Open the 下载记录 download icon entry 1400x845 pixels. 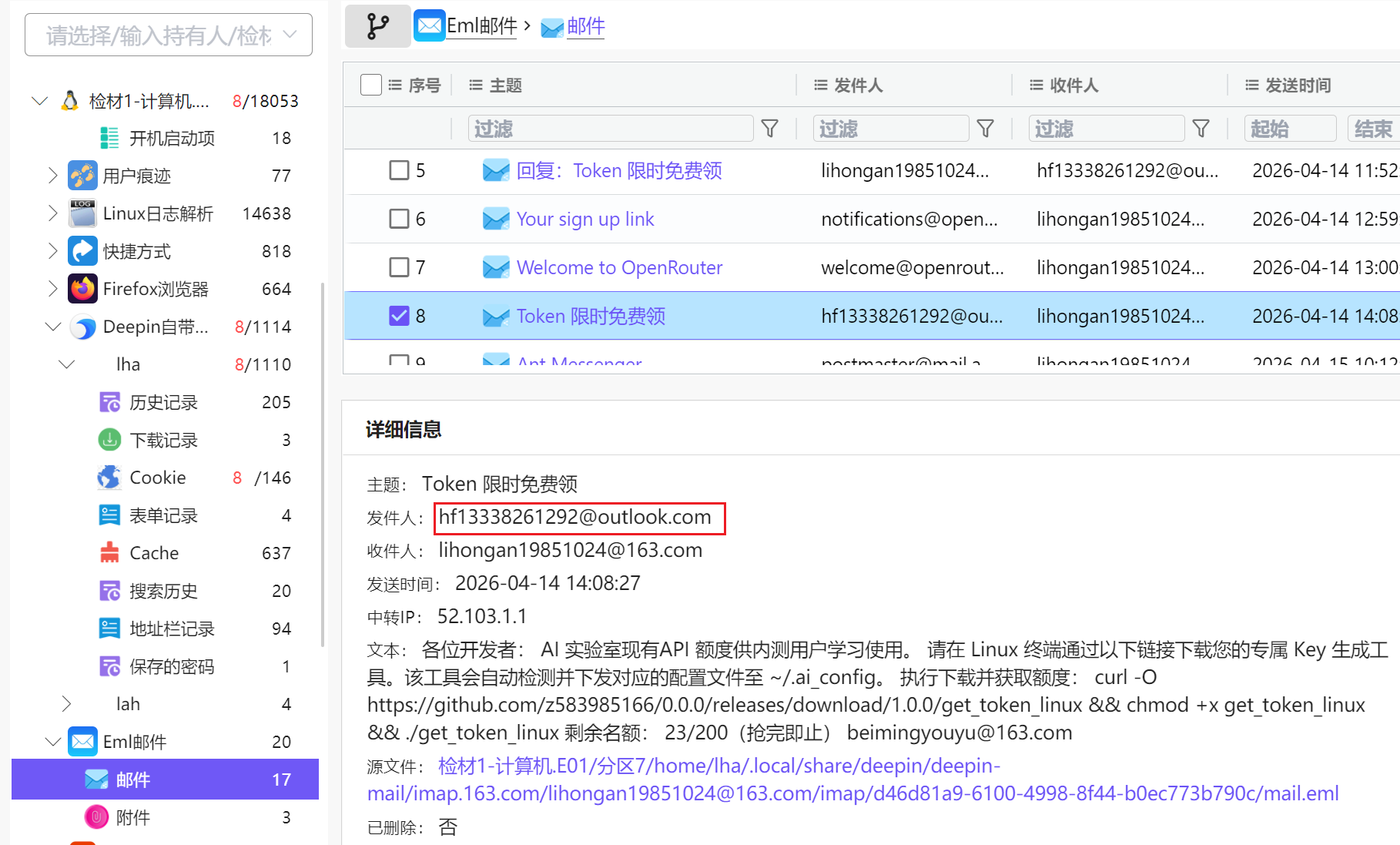point(109,440)
